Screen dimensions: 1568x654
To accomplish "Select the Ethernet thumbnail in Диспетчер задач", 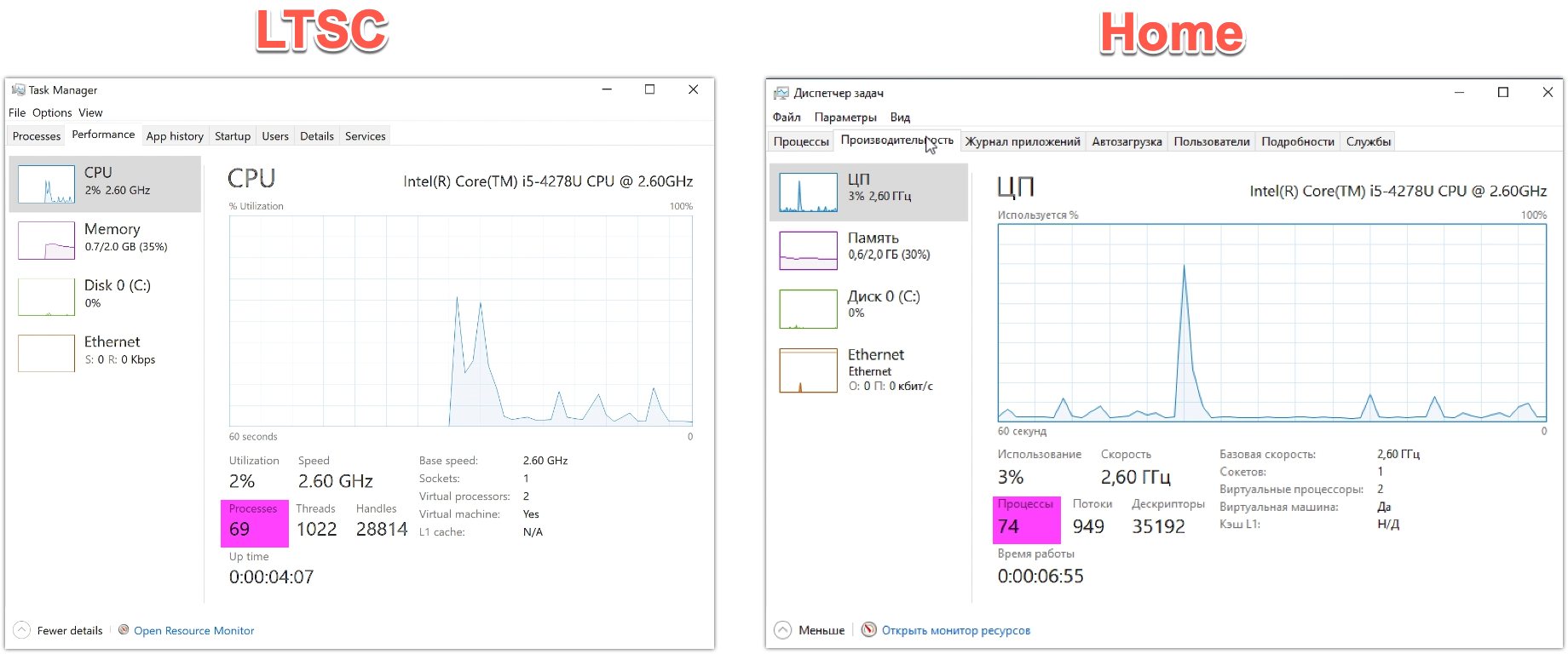I will [x=809, y=370].
